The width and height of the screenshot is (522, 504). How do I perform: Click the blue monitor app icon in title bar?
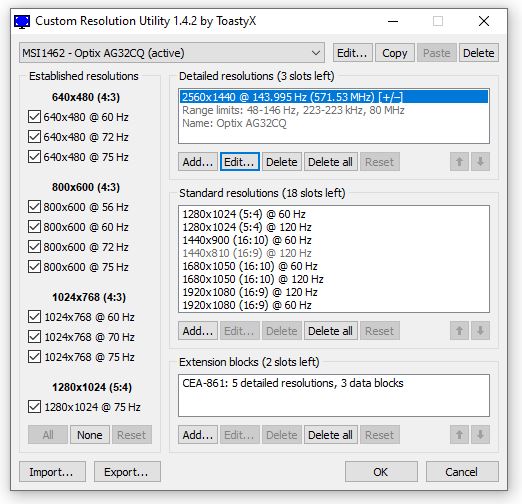[22, 21]
